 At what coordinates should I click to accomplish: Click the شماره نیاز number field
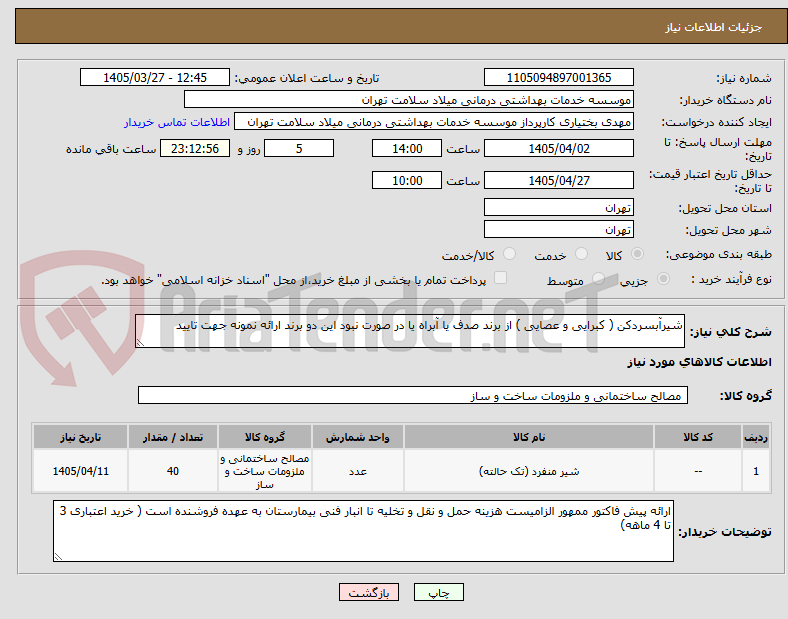pos(559,77)
